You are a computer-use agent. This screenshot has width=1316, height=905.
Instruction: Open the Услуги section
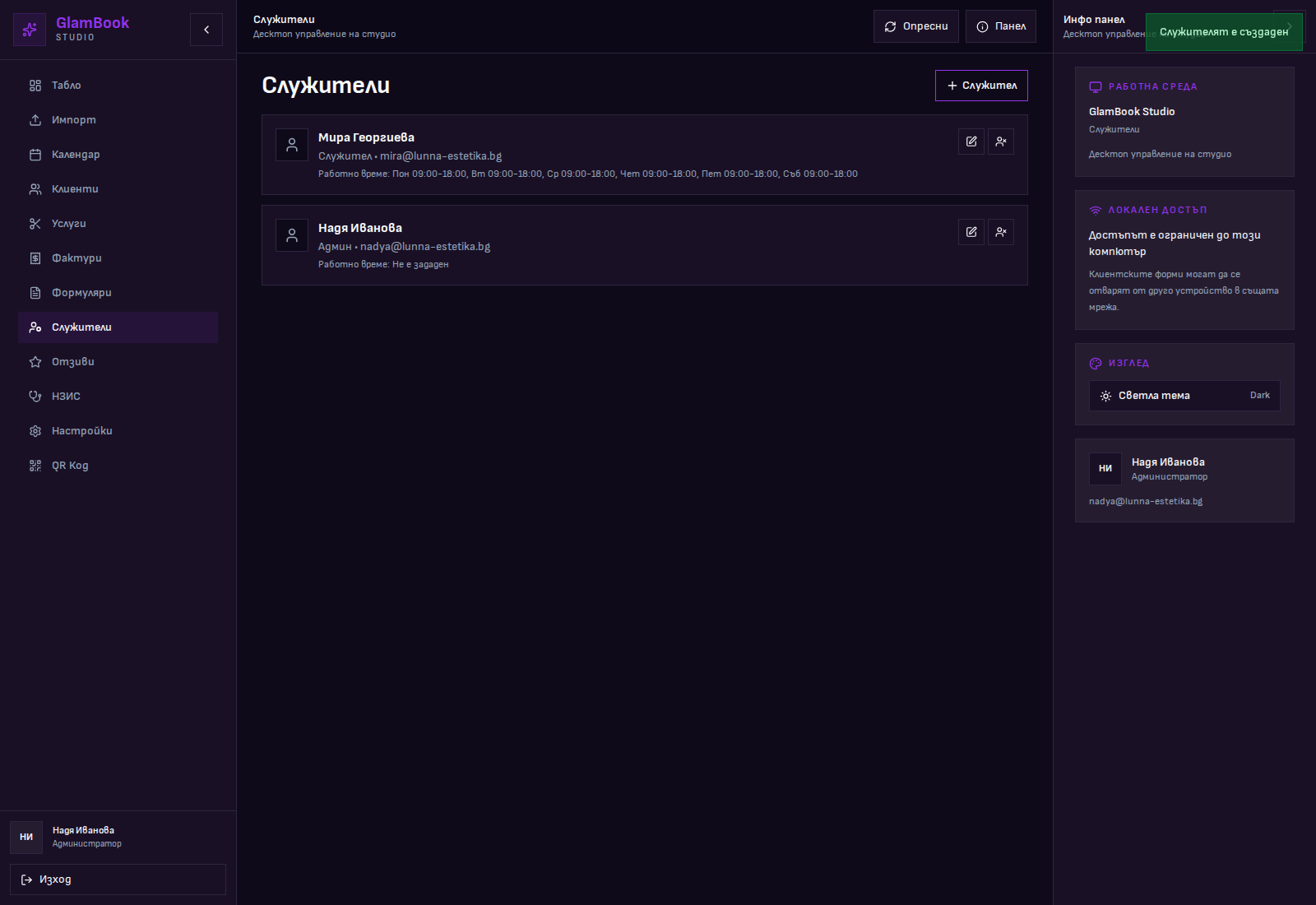pyautogui.click(x=68, y=224)
